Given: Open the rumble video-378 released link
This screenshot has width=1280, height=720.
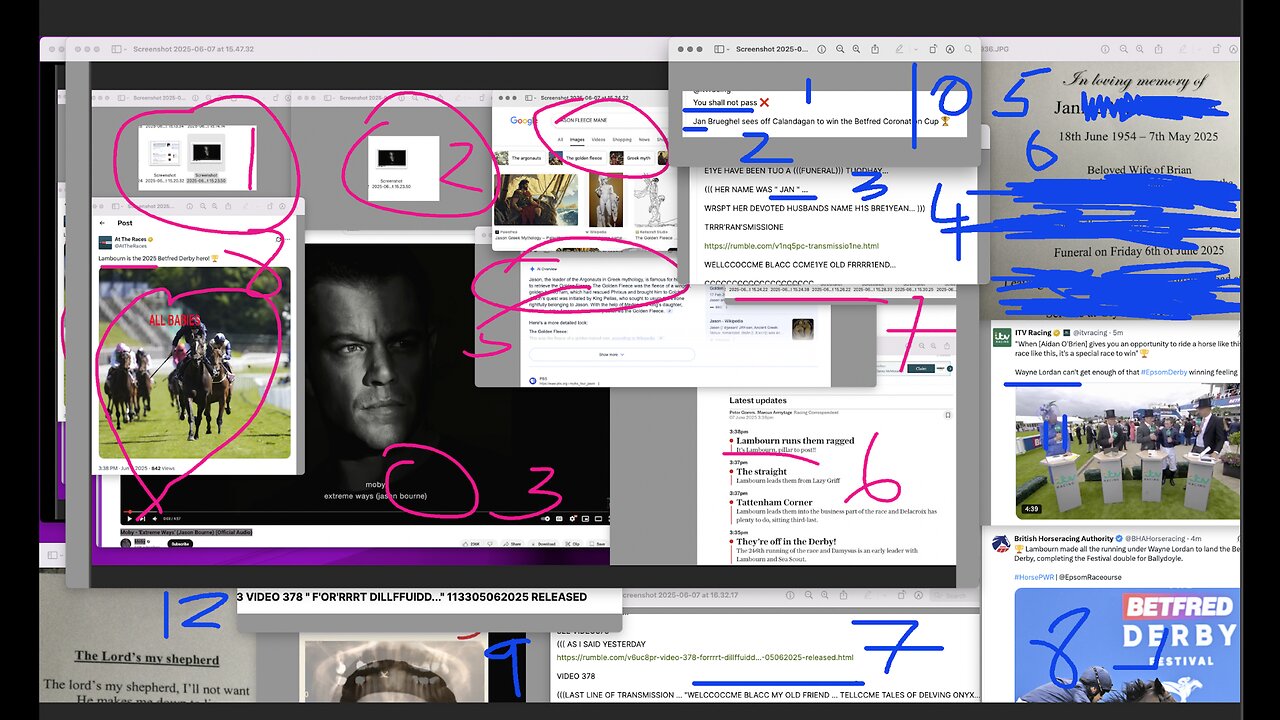Looking at the screenshot, I should coord(705,657).
